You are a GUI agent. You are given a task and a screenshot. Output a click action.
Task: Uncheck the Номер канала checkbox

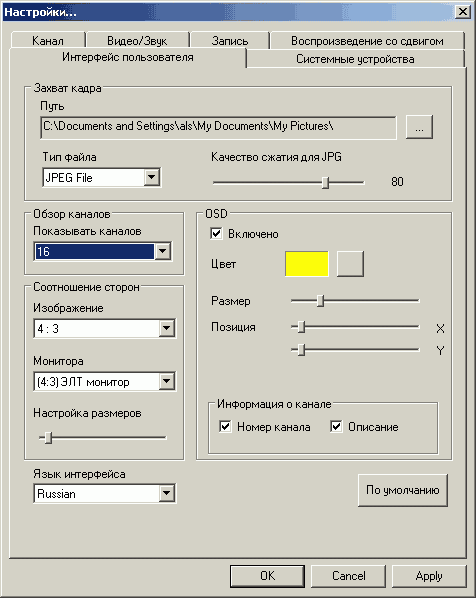pyautogui.click(x=225, y=426)
